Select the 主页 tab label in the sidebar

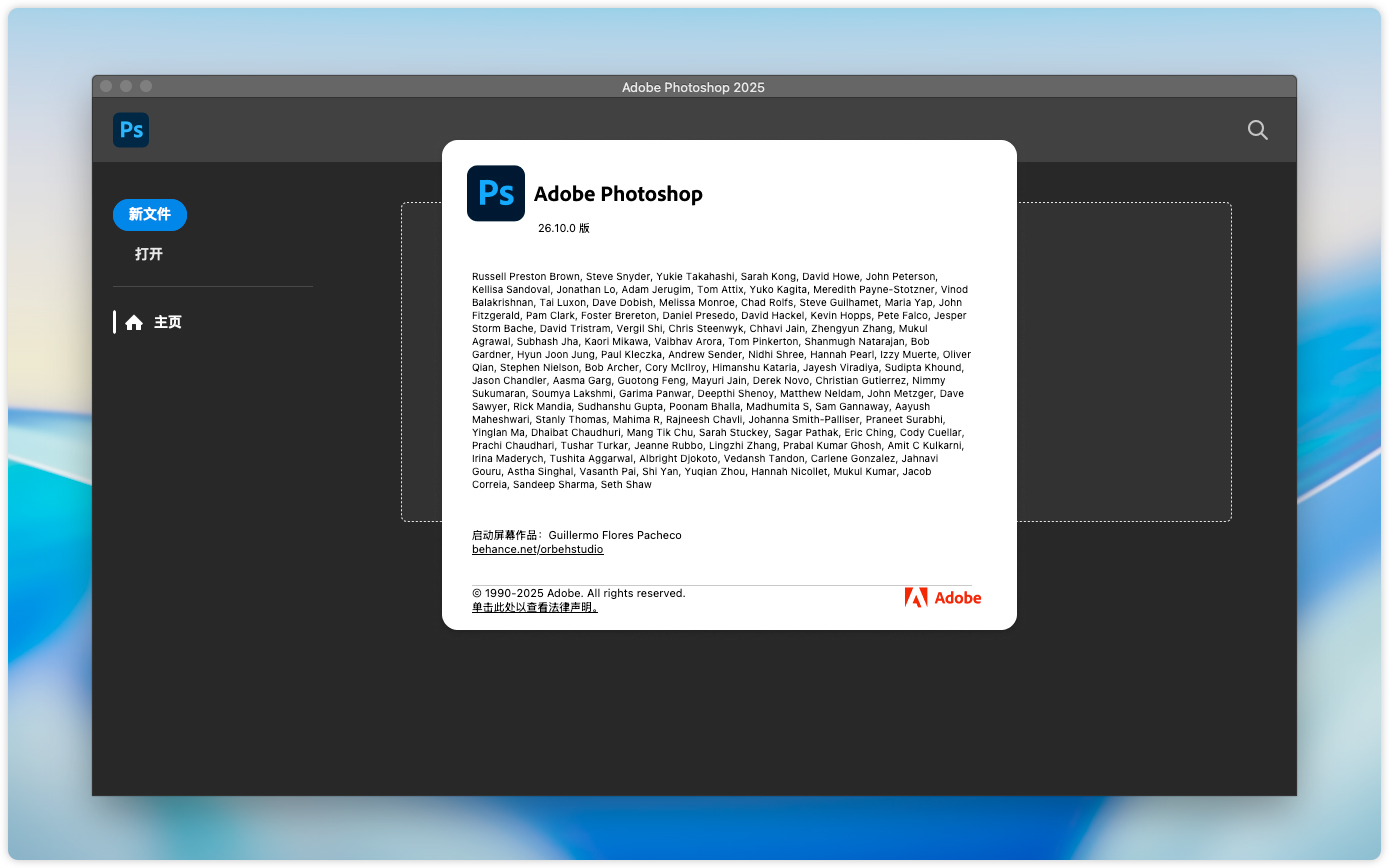point(168,323)
